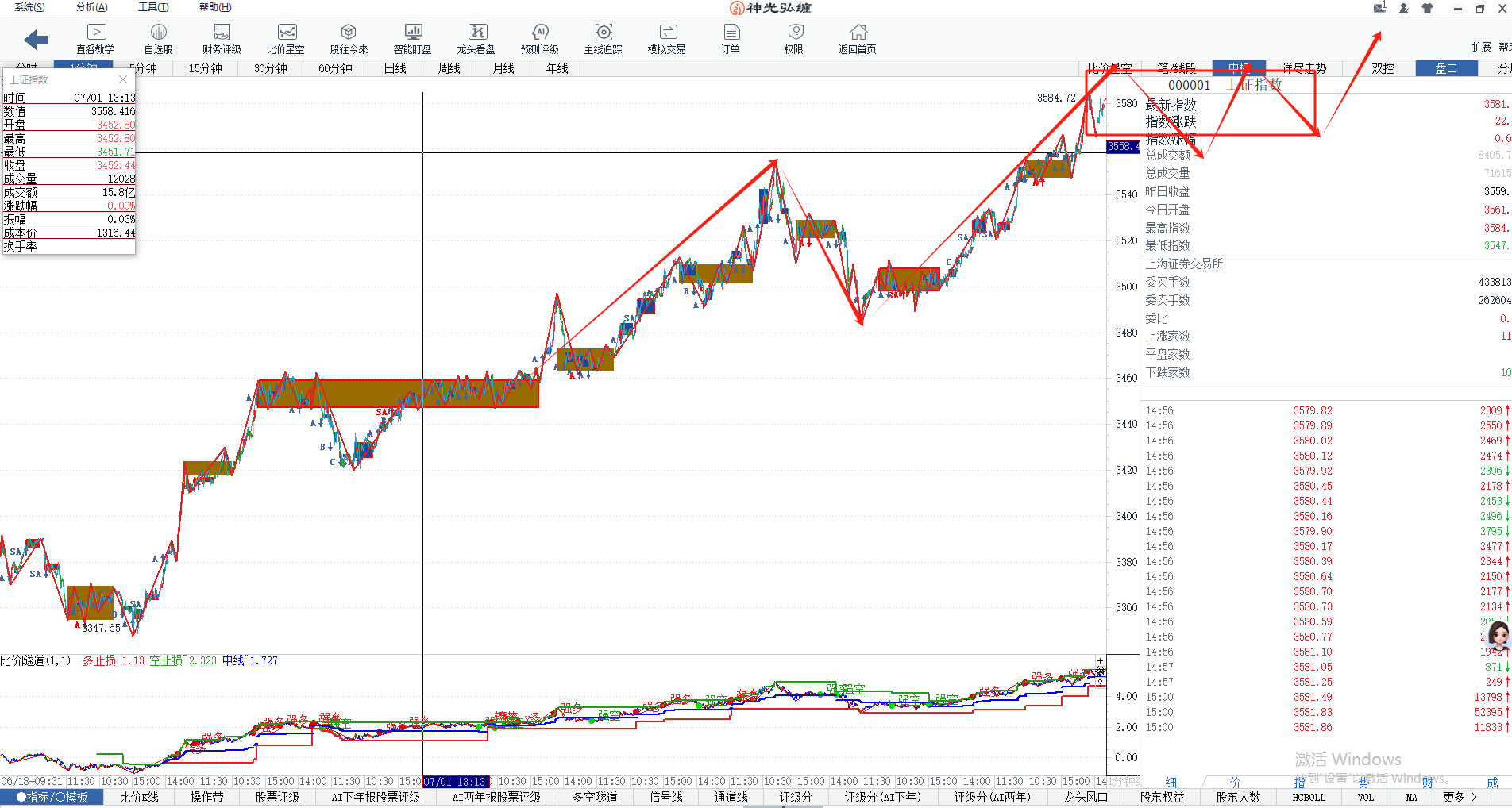Select the 多空隧道 indicator button
Viewport: 1512px width, 808px height.
coord(595,797)
